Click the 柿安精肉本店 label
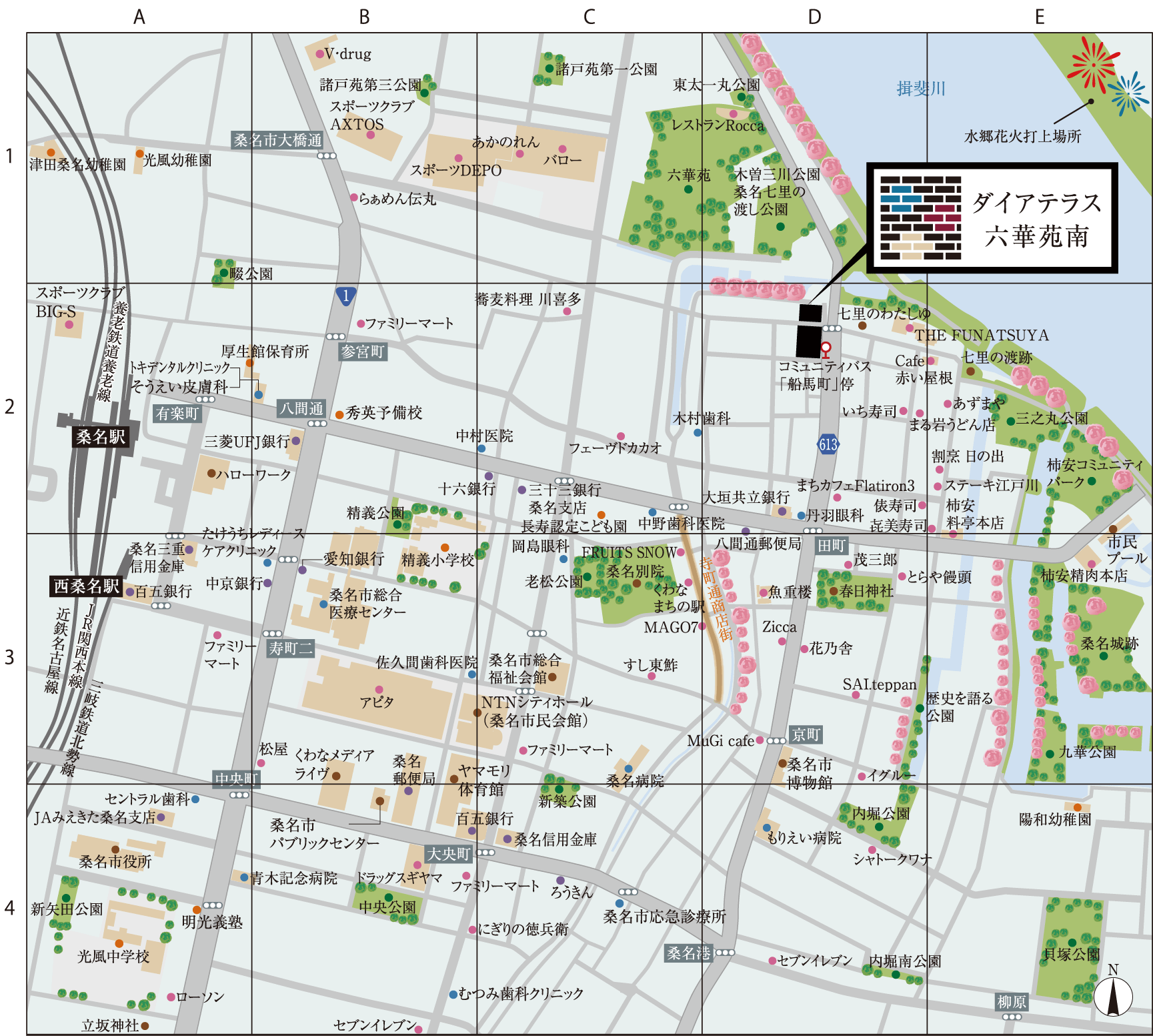Viewport: 1153px width, 1036px height. pyautogui.click(x=1084, y=575)
